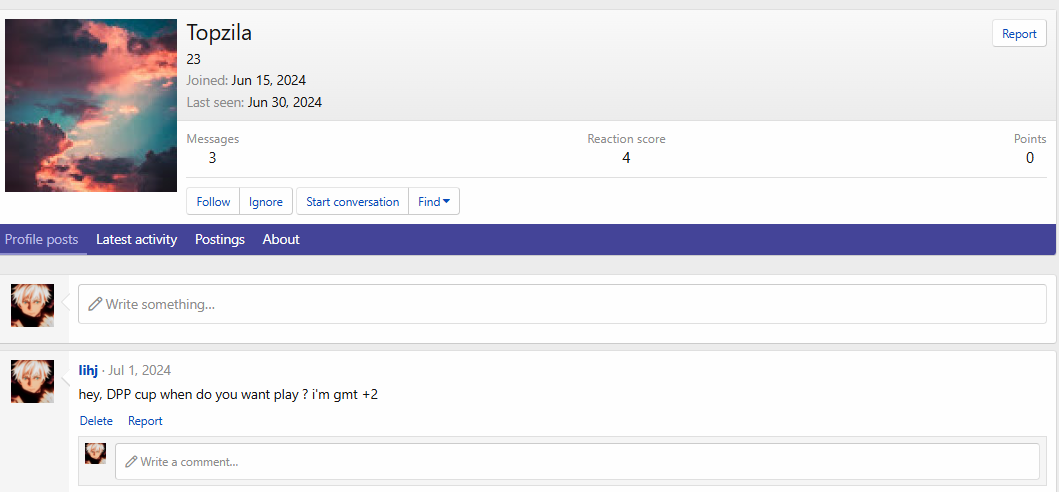Image resolution: width=1059 pixels, height=492 pixels.
Task: Open the Postings tab
Action: point(220,240)
